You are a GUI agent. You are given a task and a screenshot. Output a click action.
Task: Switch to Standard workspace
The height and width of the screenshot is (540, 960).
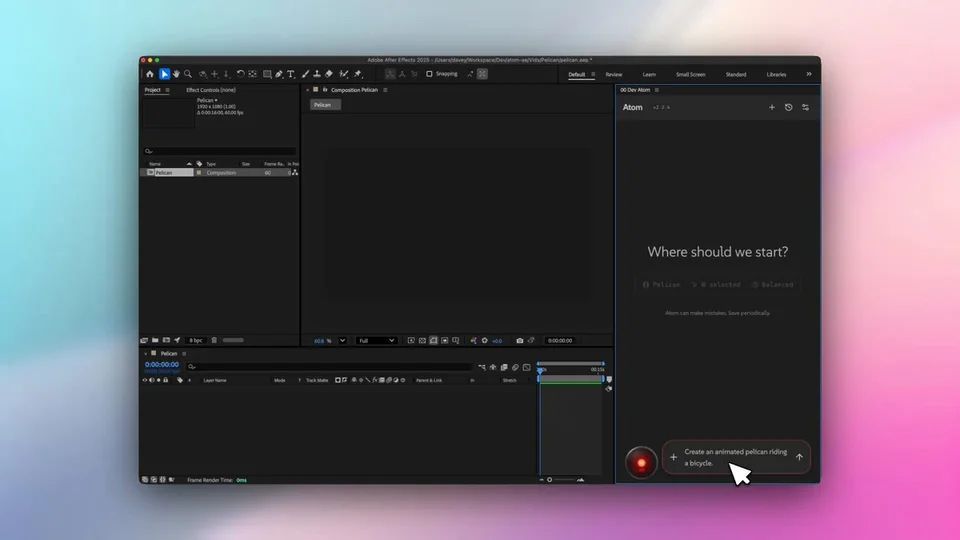(736, 75)
